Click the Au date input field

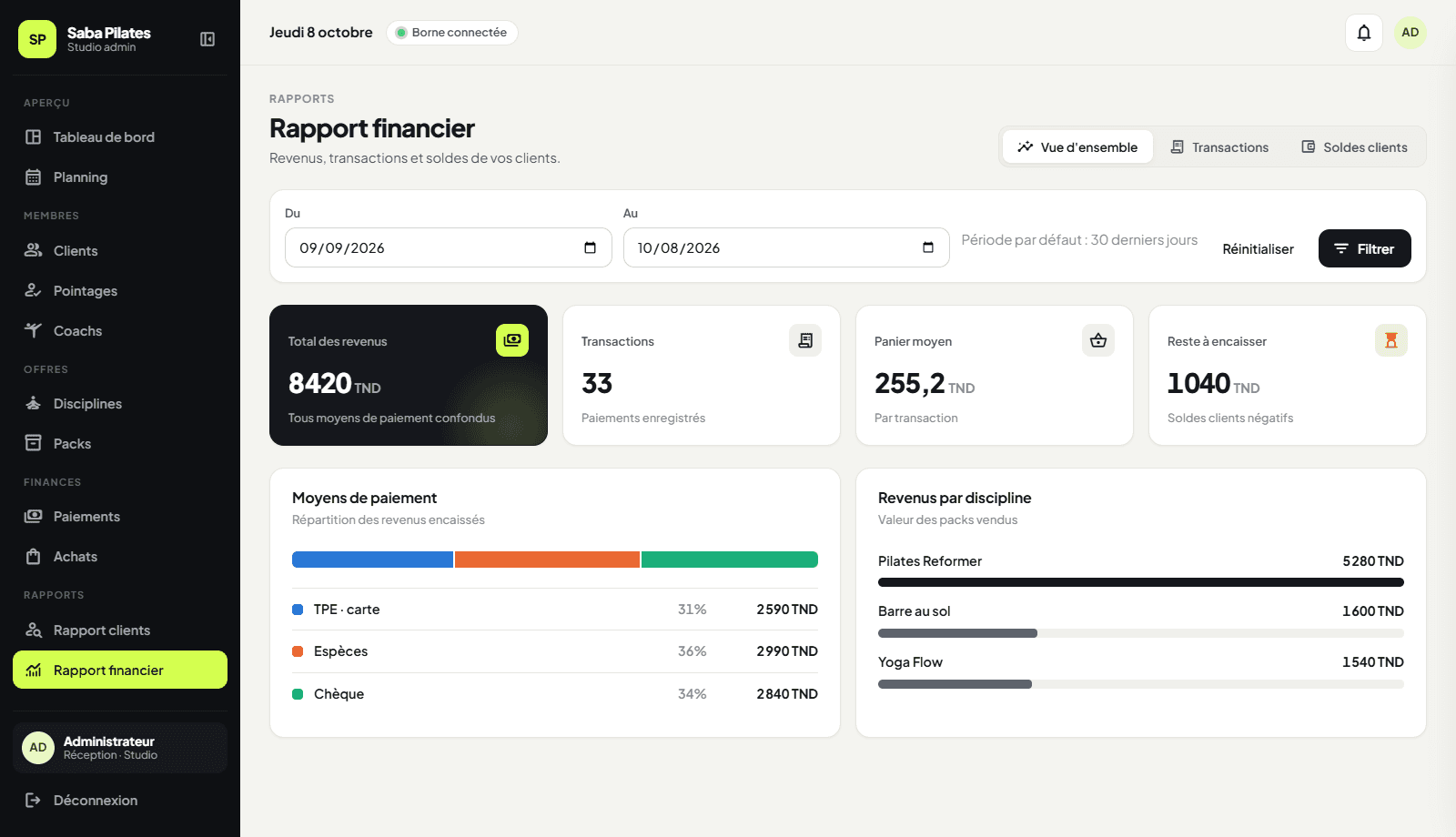pos(786,247)
